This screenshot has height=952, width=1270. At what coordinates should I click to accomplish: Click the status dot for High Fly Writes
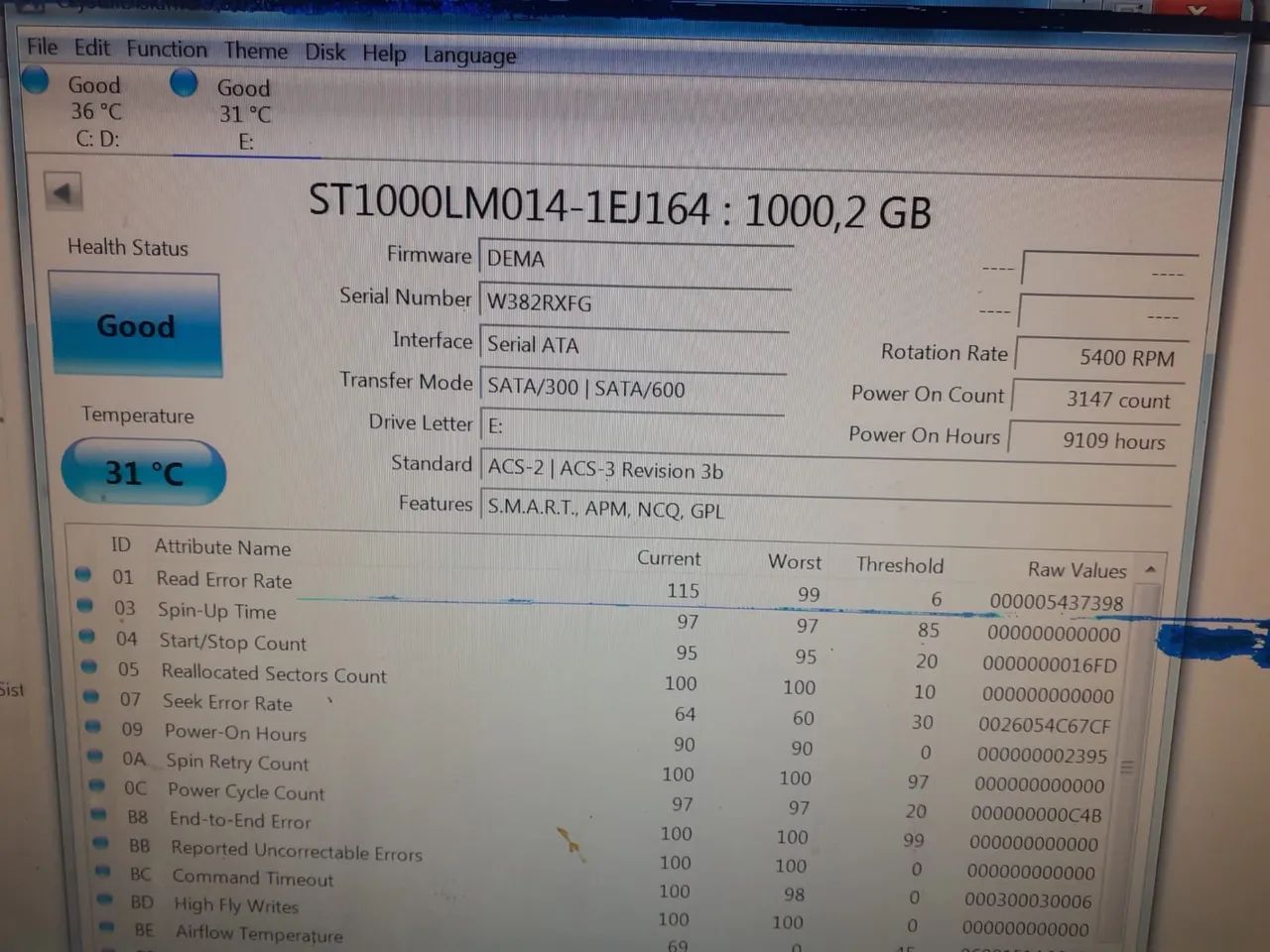click(106, 899)
